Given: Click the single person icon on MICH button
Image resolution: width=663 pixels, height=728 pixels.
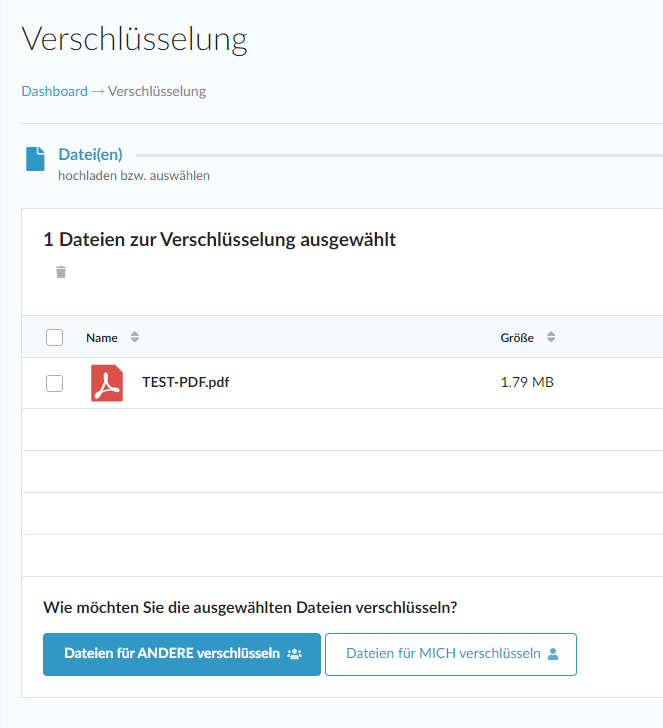Looking at the screenshot, I should pos(553,654).
